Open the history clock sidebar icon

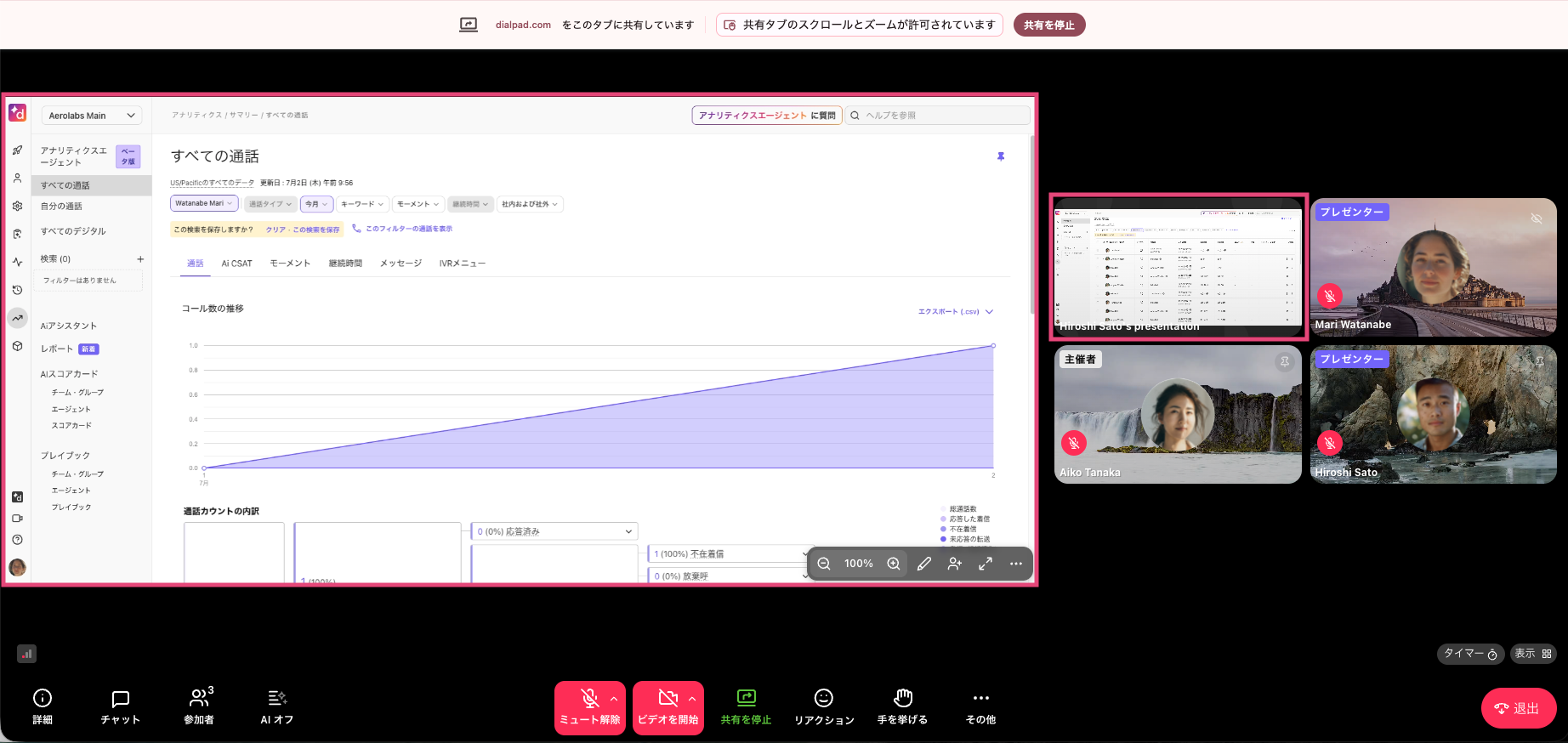click(x=17, y=290)
